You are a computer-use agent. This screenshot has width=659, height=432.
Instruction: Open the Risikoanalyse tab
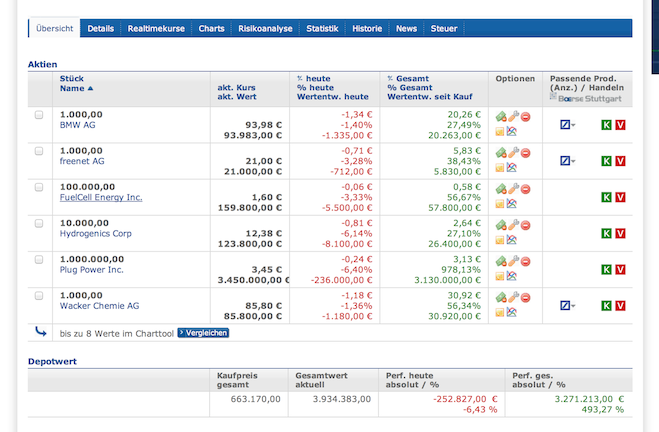tap(265, 29)
